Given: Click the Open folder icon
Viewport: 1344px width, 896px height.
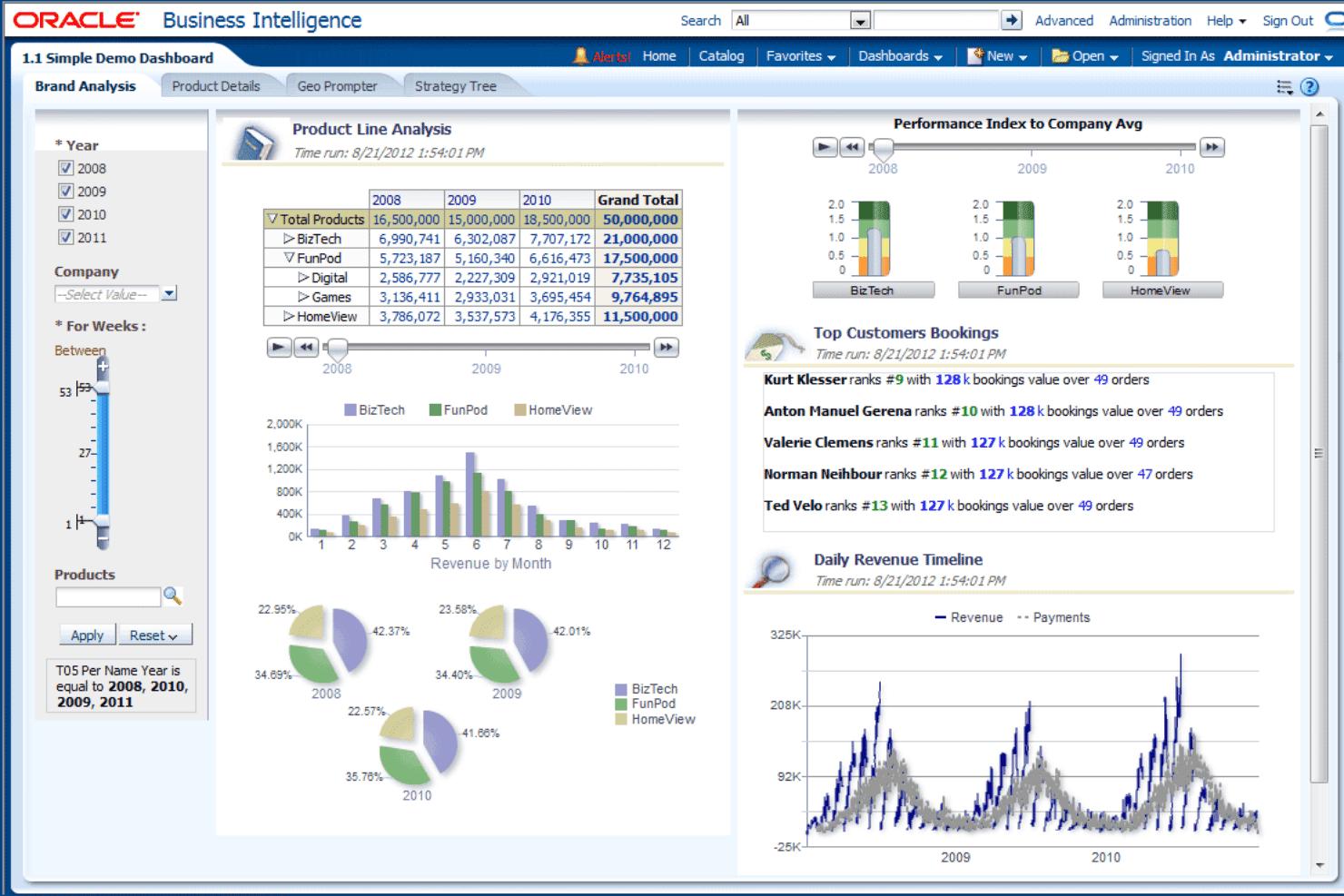Looking at the screenshot, I should [1060, 56].
